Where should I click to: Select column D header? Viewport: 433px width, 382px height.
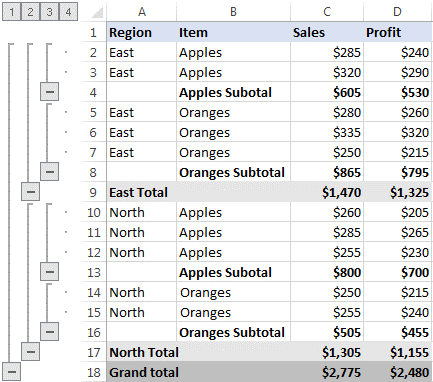[398, 12]
